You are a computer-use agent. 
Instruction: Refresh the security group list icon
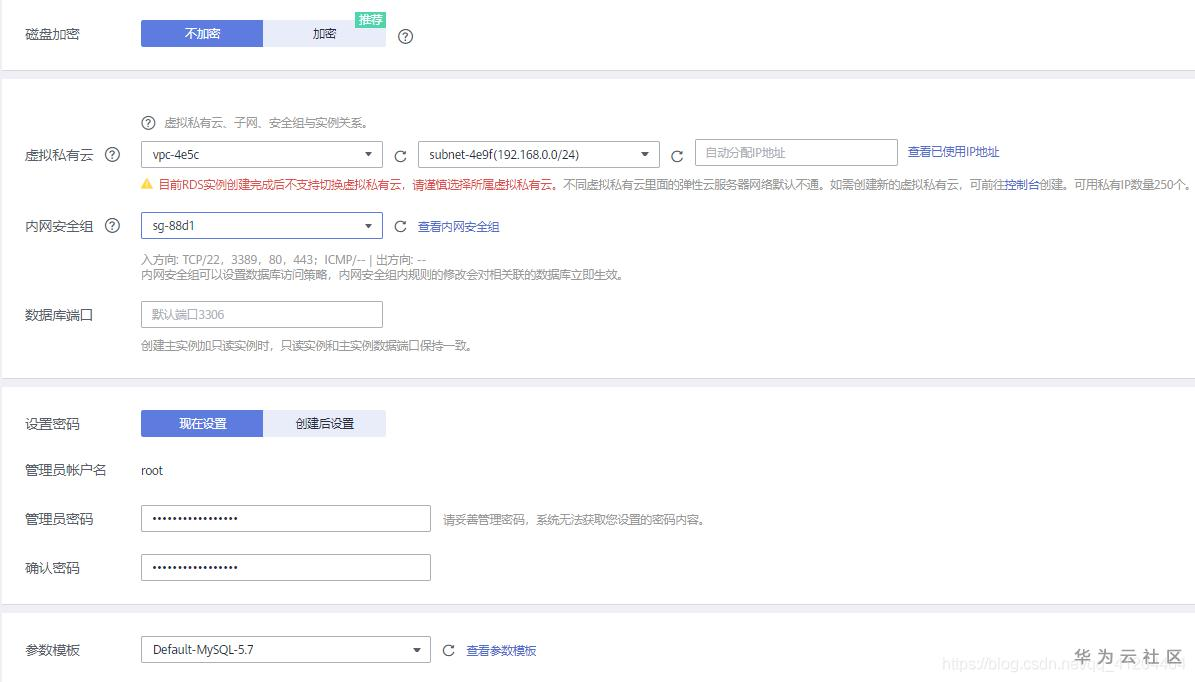click(400, 226)
